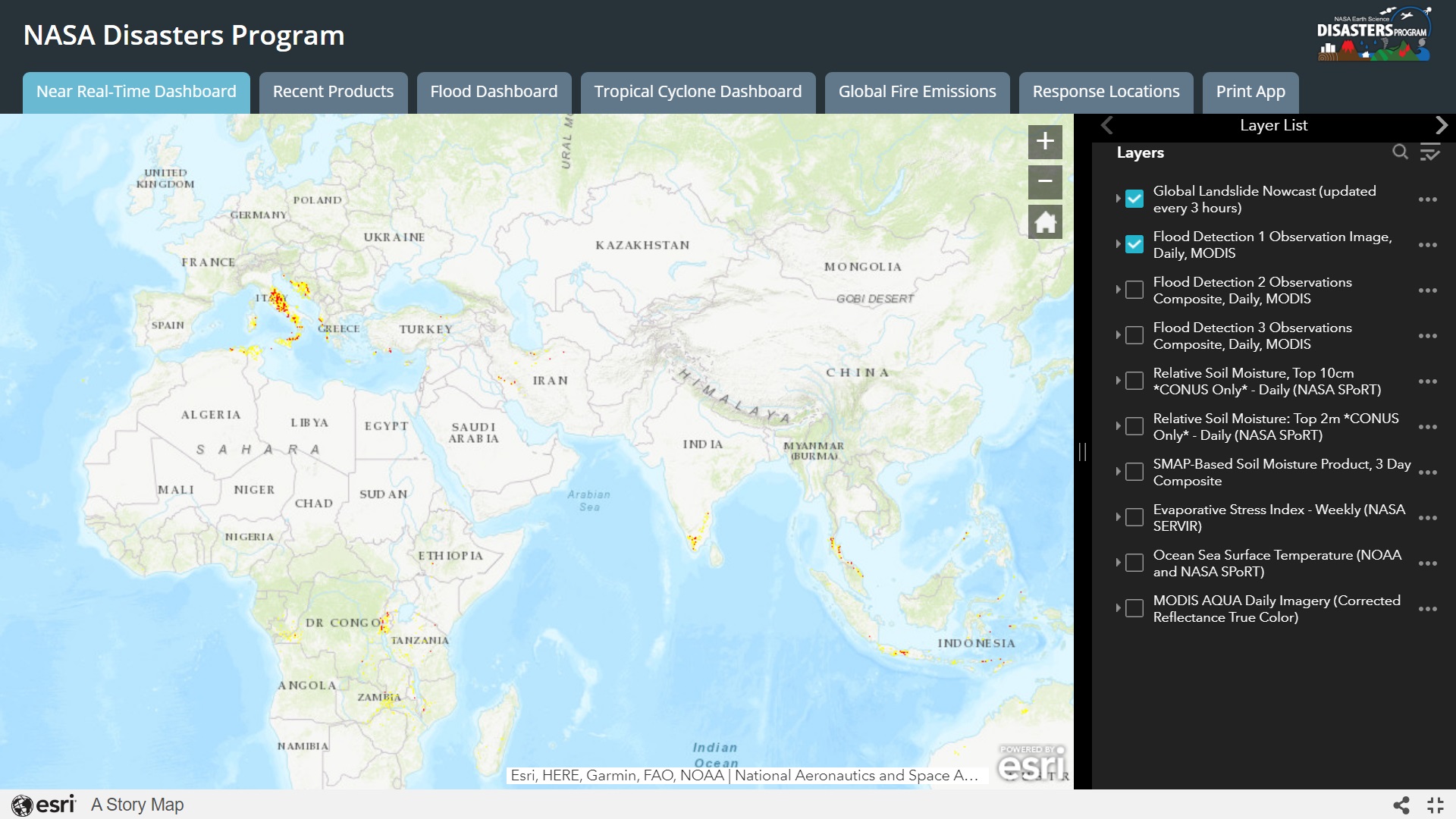The image size is (1456, 819).
Task: Click the panel divider collapse handle
Action: [x=1083, y=452]
